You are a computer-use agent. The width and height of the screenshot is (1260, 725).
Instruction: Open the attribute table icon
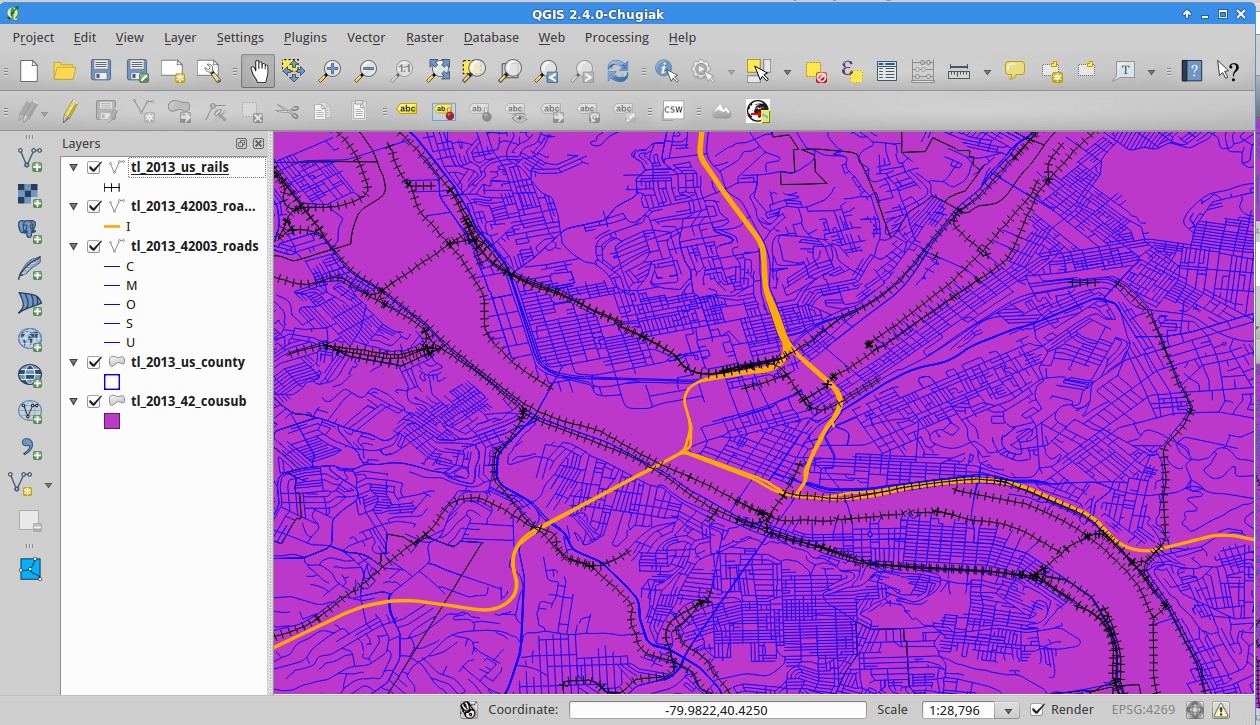(886, 71)
